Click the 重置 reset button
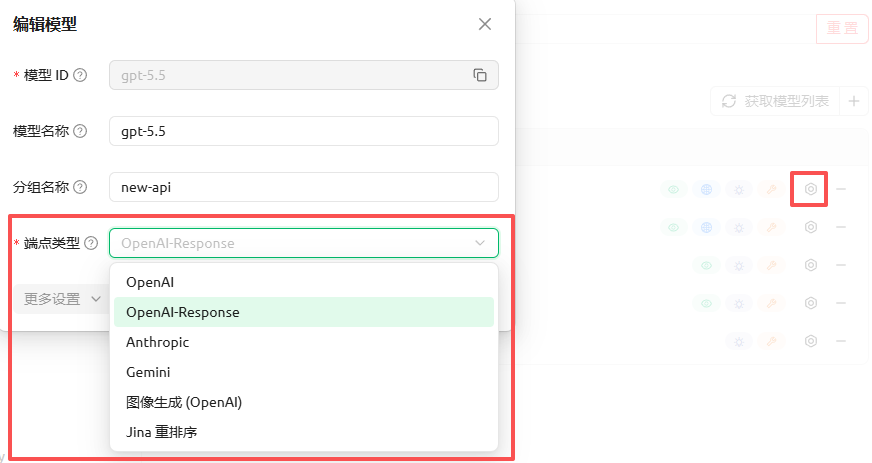Screen dimensions: 872x463 coord(842,28)
